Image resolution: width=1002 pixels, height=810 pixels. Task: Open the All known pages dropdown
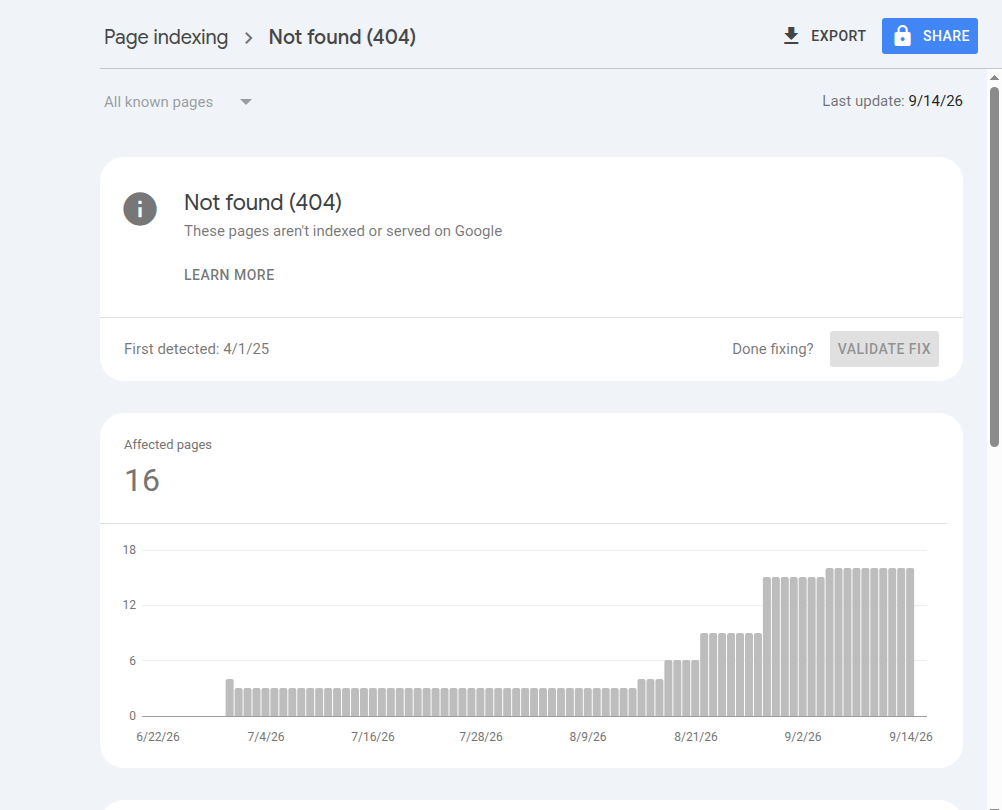(178, 102)
